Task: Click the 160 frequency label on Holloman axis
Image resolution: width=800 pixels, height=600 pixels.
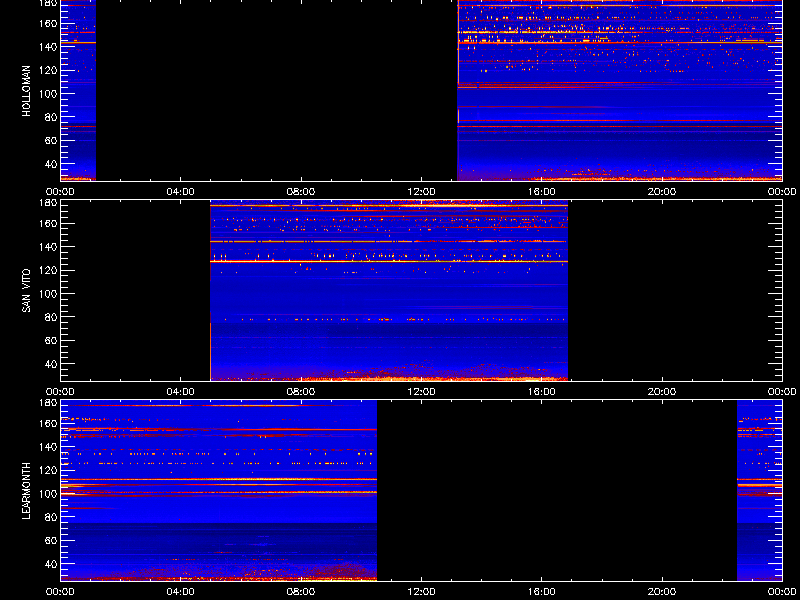Action: 49,23
